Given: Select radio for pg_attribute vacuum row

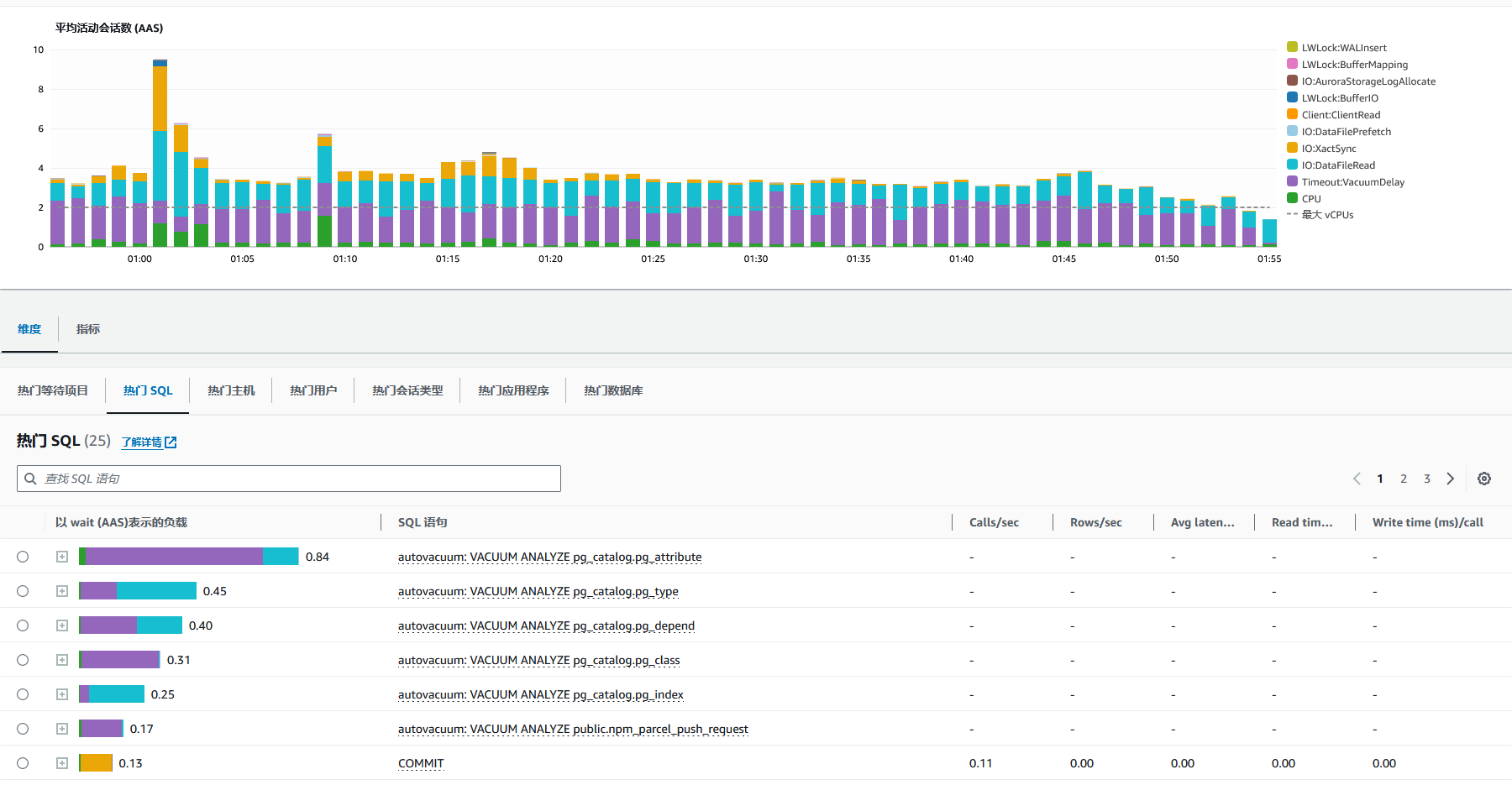Looking at the screenshot, I should click(x=23, y=557).
